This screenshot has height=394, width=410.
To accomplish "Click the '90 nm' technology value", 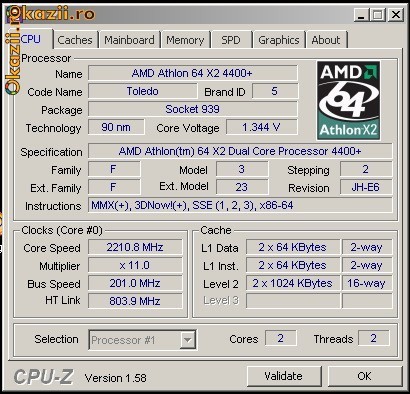I will click(116, 127).
